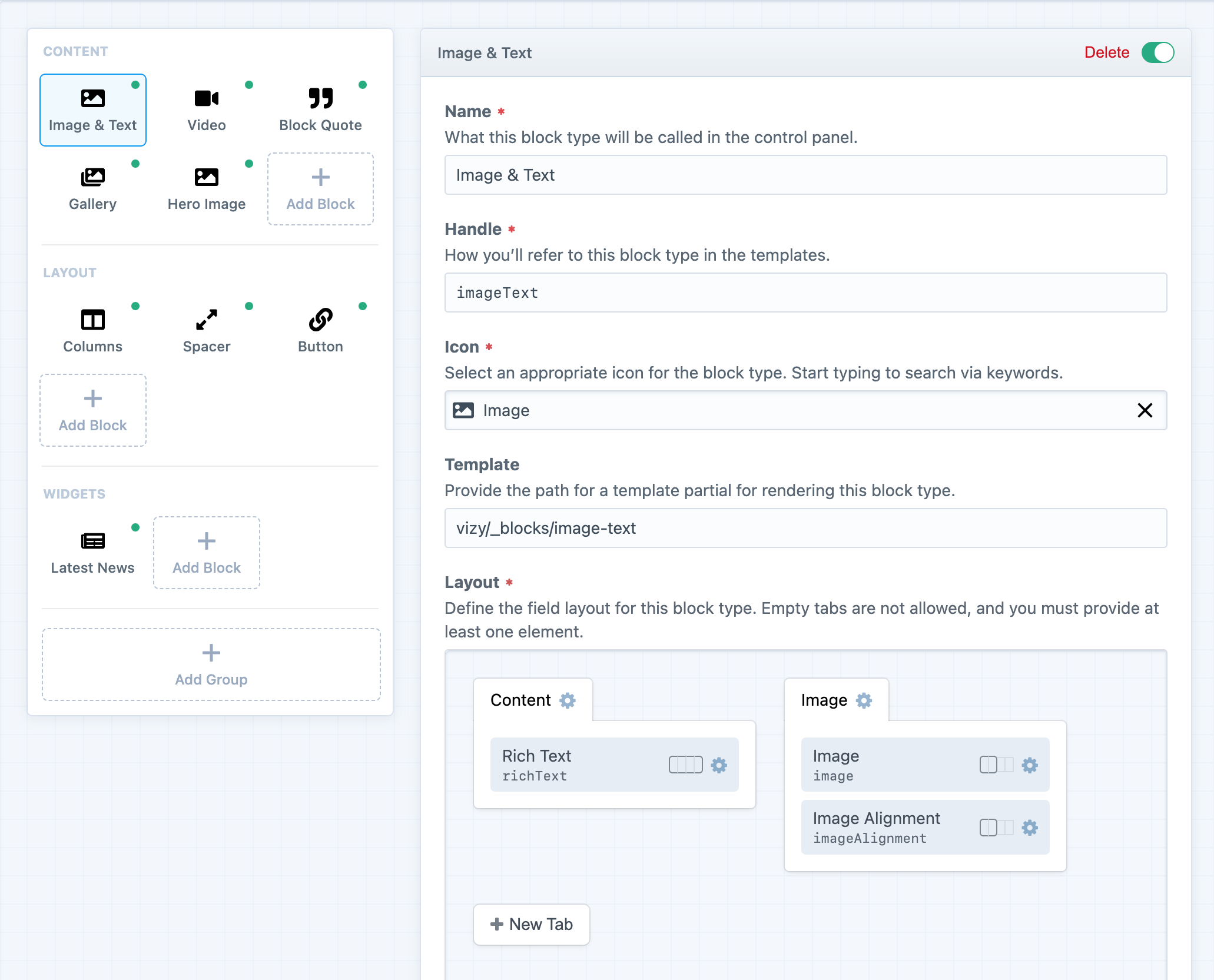The image size is (1214, 980).
Task: Open Content tab settings gear
Action: pyautogui.click(x=568, y=700)
